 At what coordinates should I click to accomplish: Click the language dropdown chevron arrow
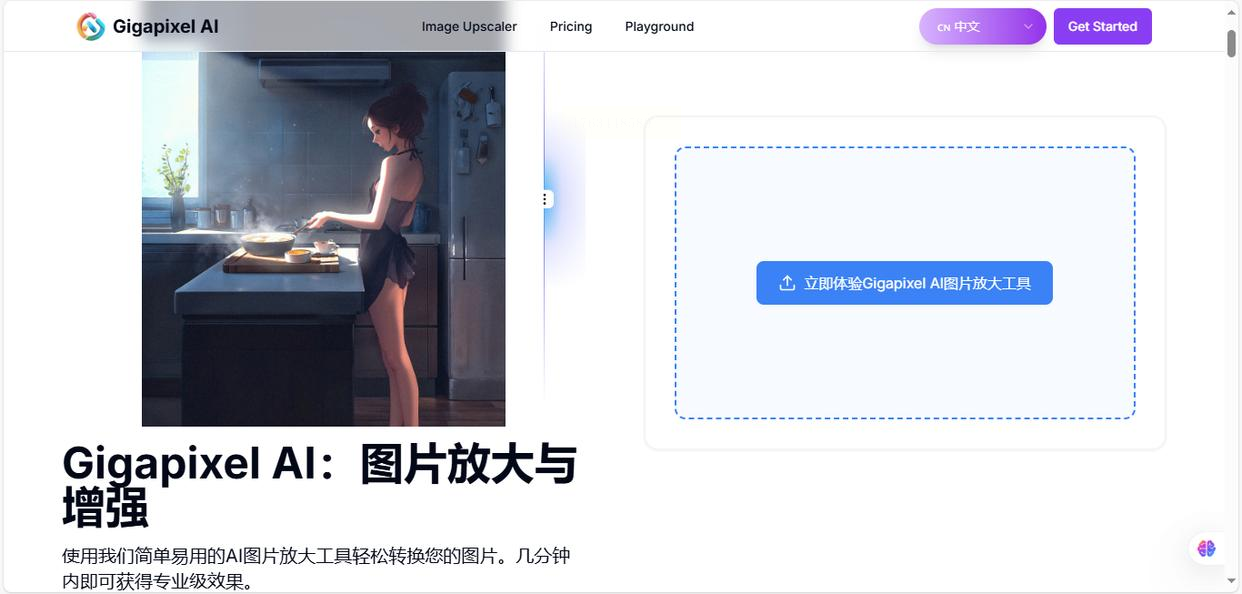(1028, 27)
